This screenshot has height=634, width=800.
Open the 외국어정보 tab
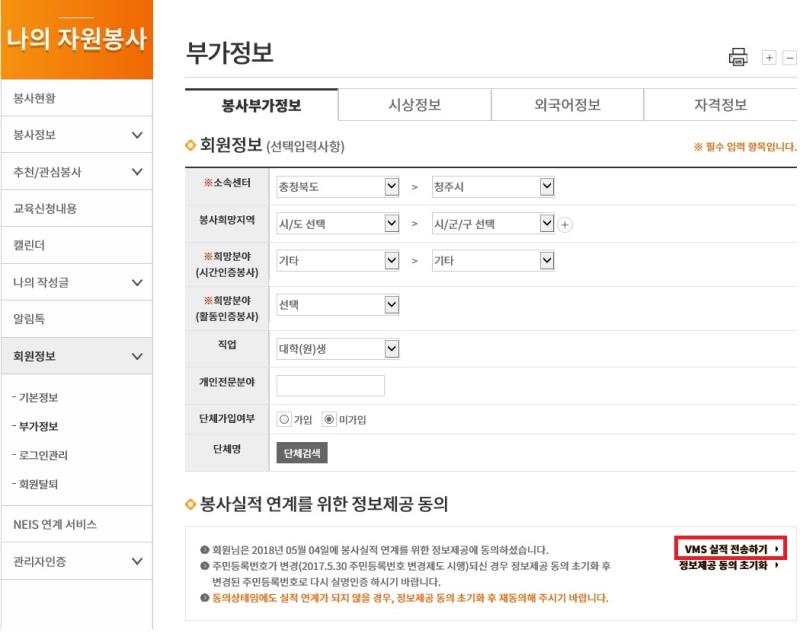tap(567, 105)
